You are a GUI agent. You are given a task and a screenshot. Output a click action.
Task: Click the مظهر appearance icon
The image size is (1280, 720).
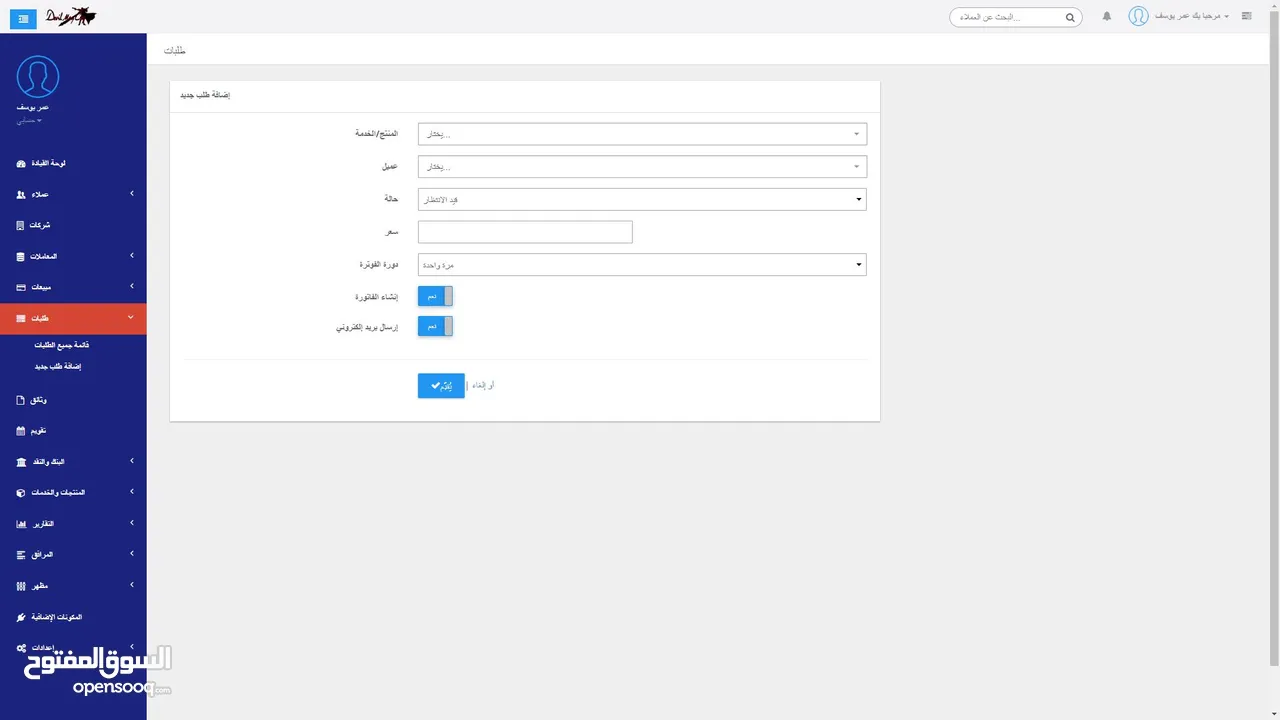21,586
